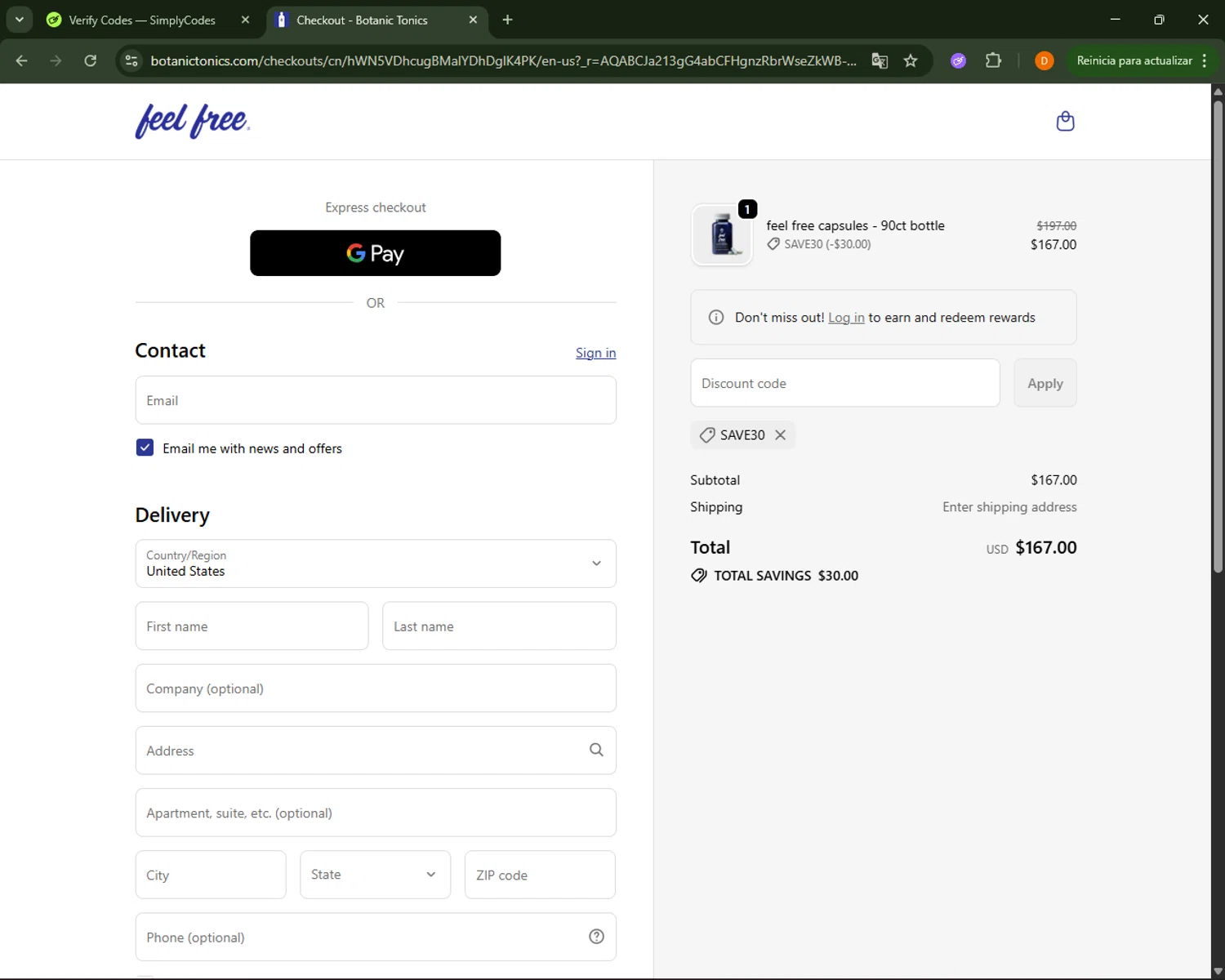Open Chrome three-dot menu
The width and height of the screenshot is (1225, 980).
[1205, 60]
